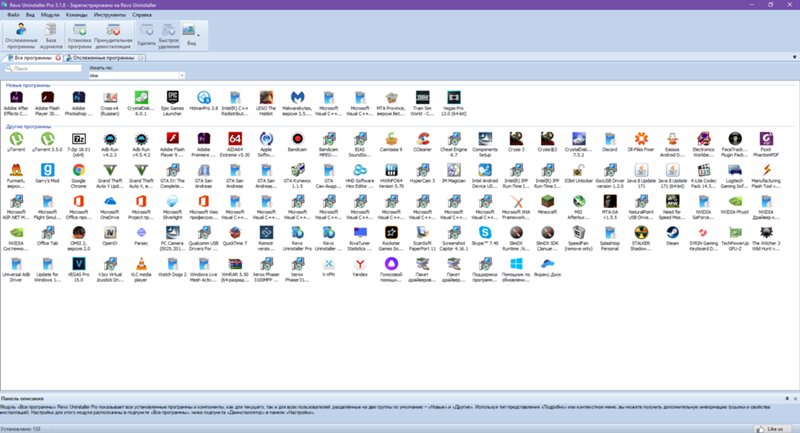800x433 pixels.
Task: Open the Команды menu
Action: 77,15
